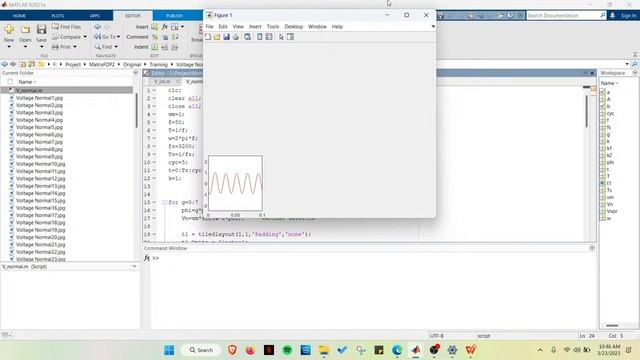
Task: Click the Insert Legend icon in Figure 1 toolbar
Action: pyautogui.click(x=269, y=37)
